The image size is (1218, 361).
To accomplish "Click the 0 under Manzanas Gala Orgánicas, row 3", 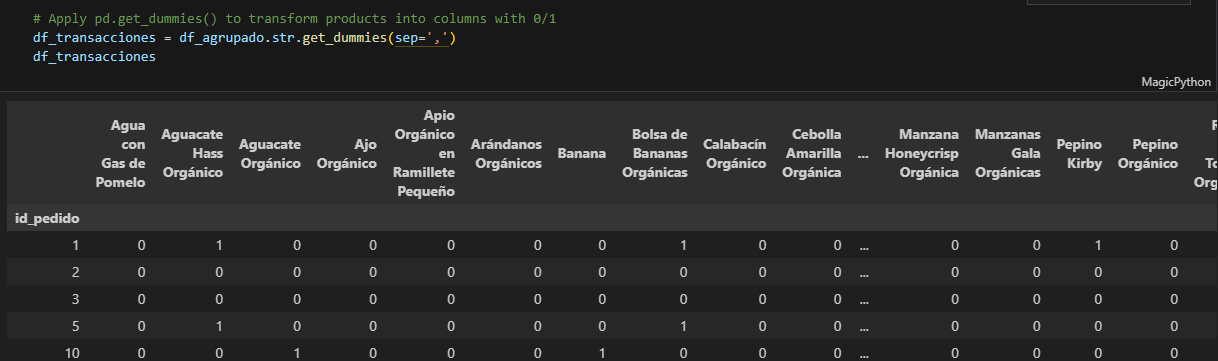I will click(x=1036, y=298).
